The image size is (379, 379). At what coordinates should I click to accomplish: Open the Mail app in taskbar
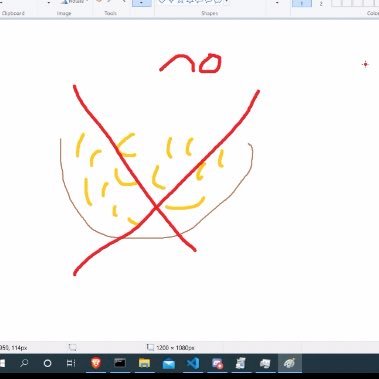pos(169,363)
